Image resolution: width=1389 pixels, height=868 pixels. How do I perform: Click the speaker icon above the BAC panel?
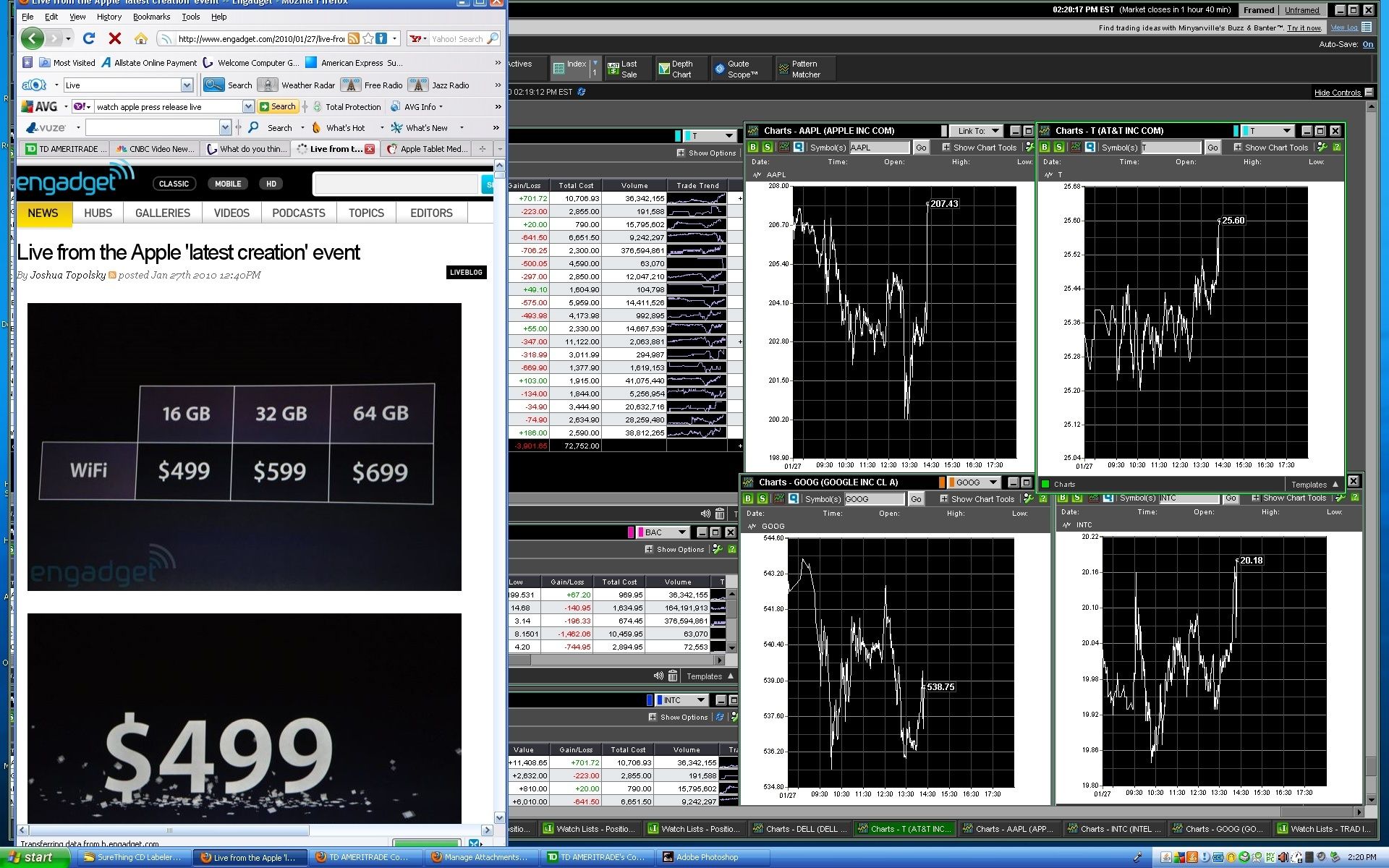tap(705, 514)
